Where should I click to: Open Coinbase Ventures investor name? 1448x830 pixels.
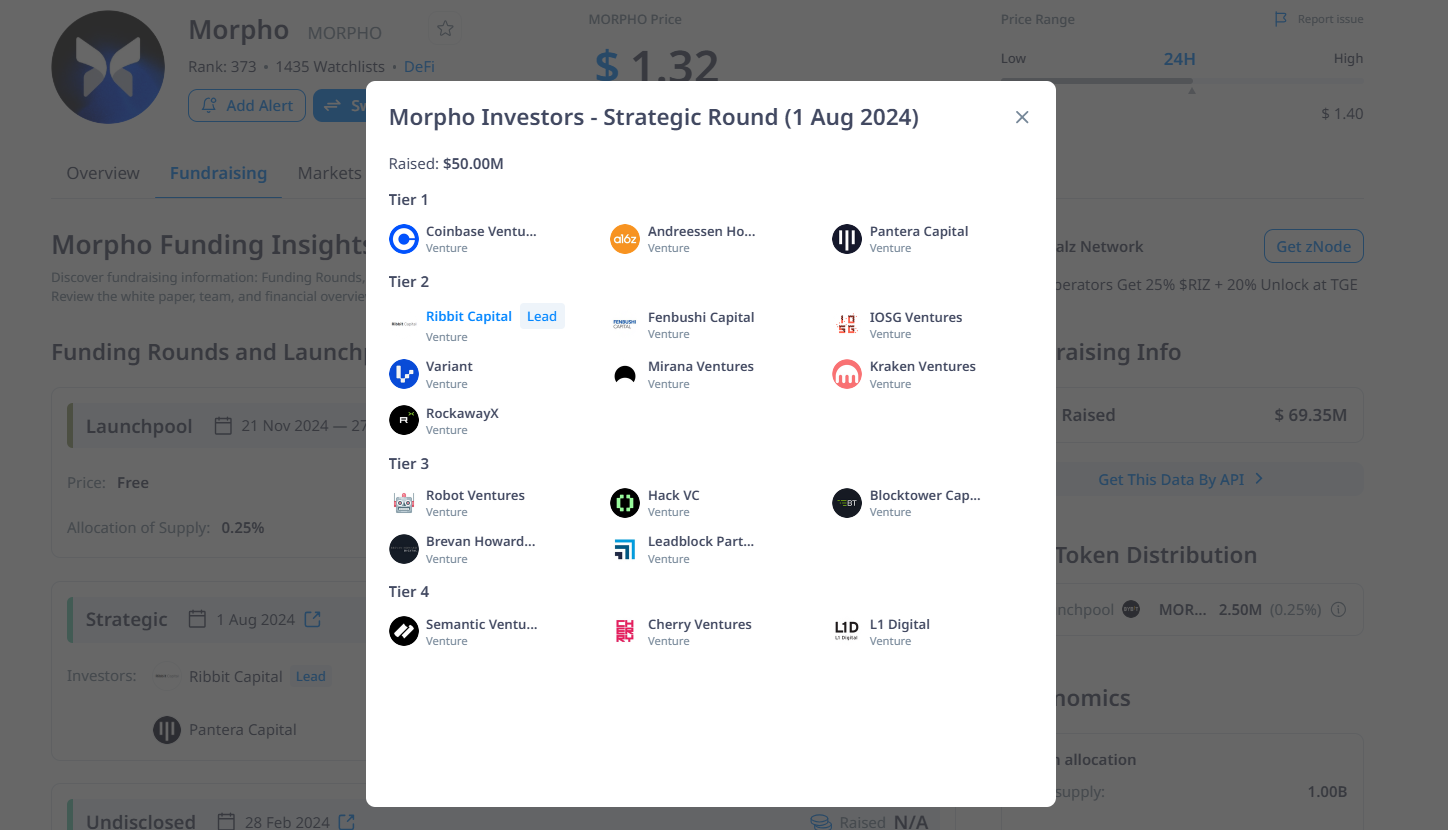pos(481,231)
